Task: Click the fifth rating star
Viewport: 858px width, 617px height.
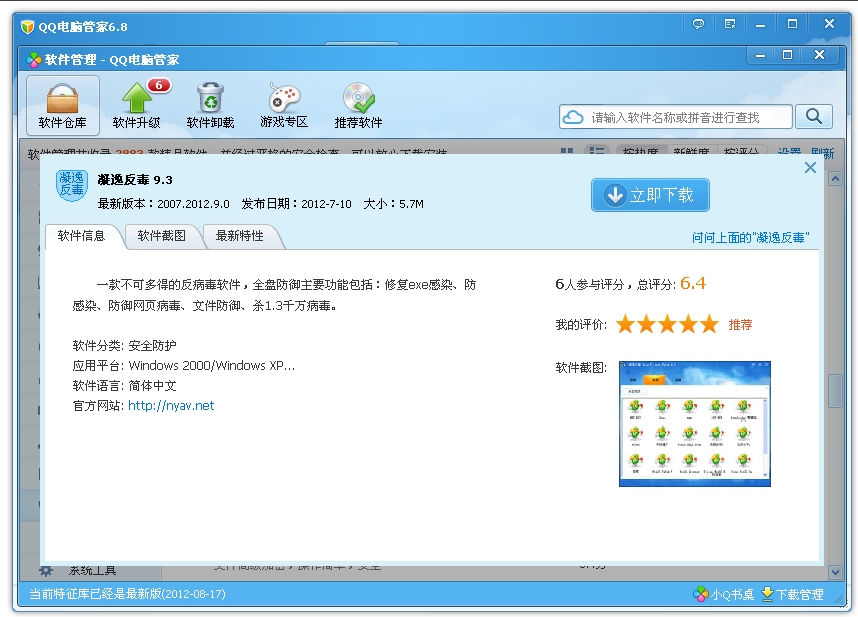Action: [x=710, y=324]
